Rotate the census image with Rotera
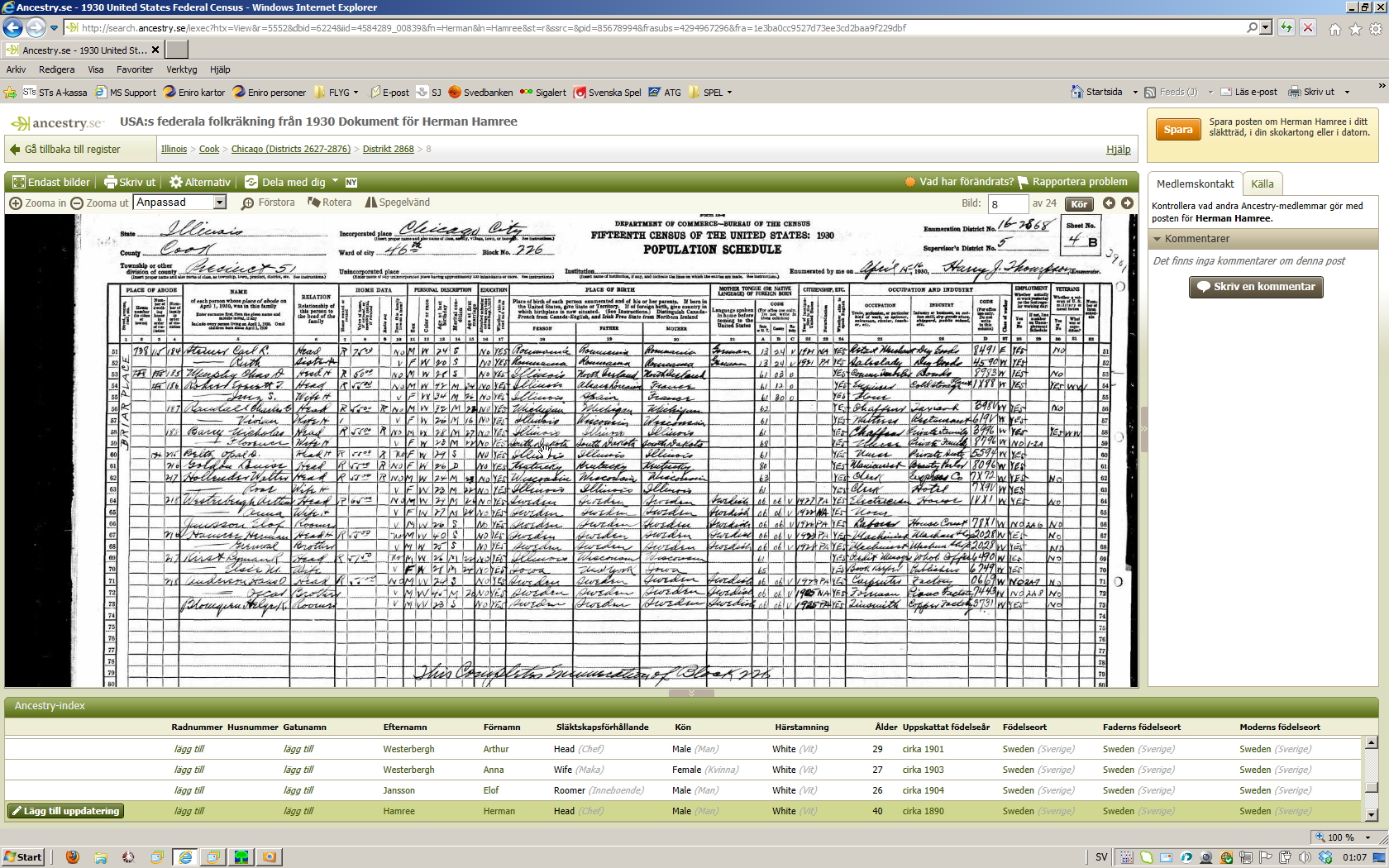Viewport: 1389px width, 868px height. 314,203
